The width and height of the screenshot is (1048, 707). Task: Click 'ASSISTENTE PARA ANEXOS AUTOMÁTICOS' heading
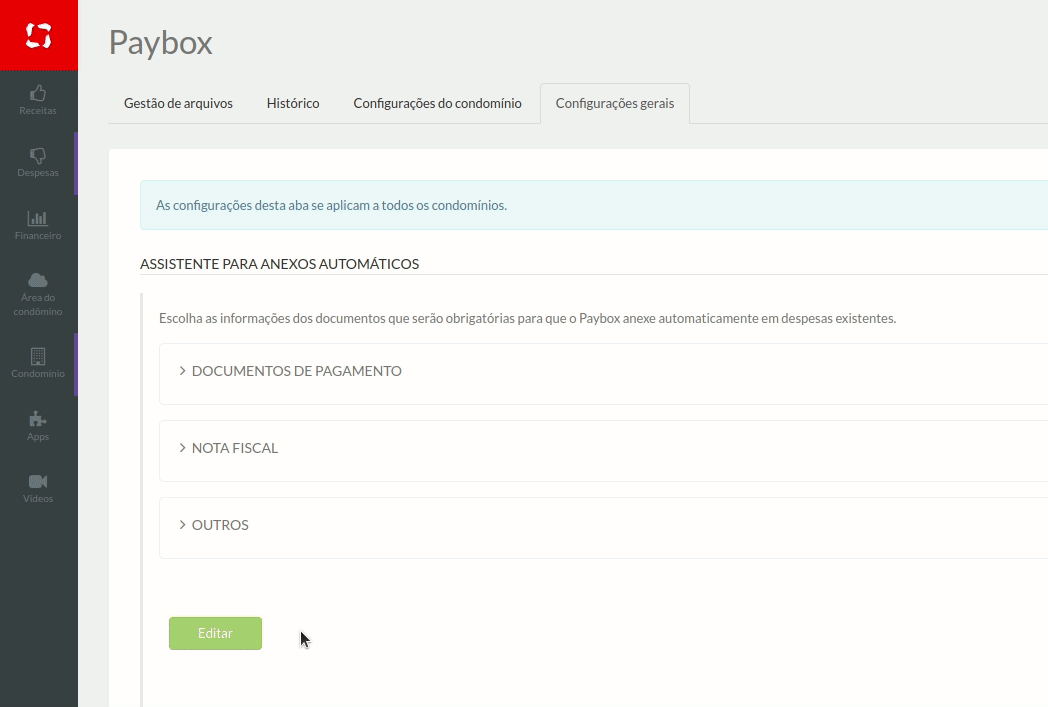point(279,264)
